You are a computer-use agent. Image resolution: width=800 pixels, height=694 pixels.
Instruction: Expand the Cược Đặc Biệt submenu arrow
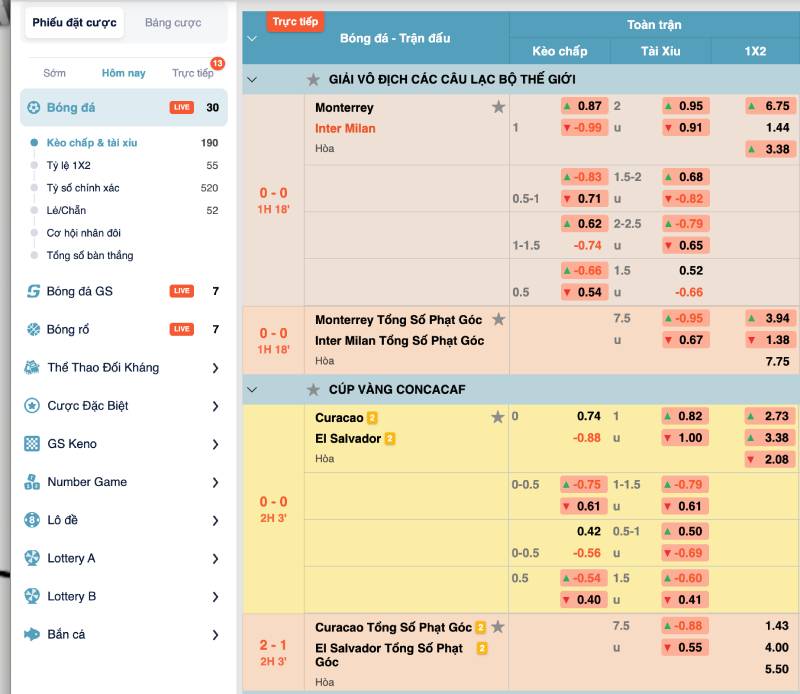pyautogui.click(x=215, y=406)
